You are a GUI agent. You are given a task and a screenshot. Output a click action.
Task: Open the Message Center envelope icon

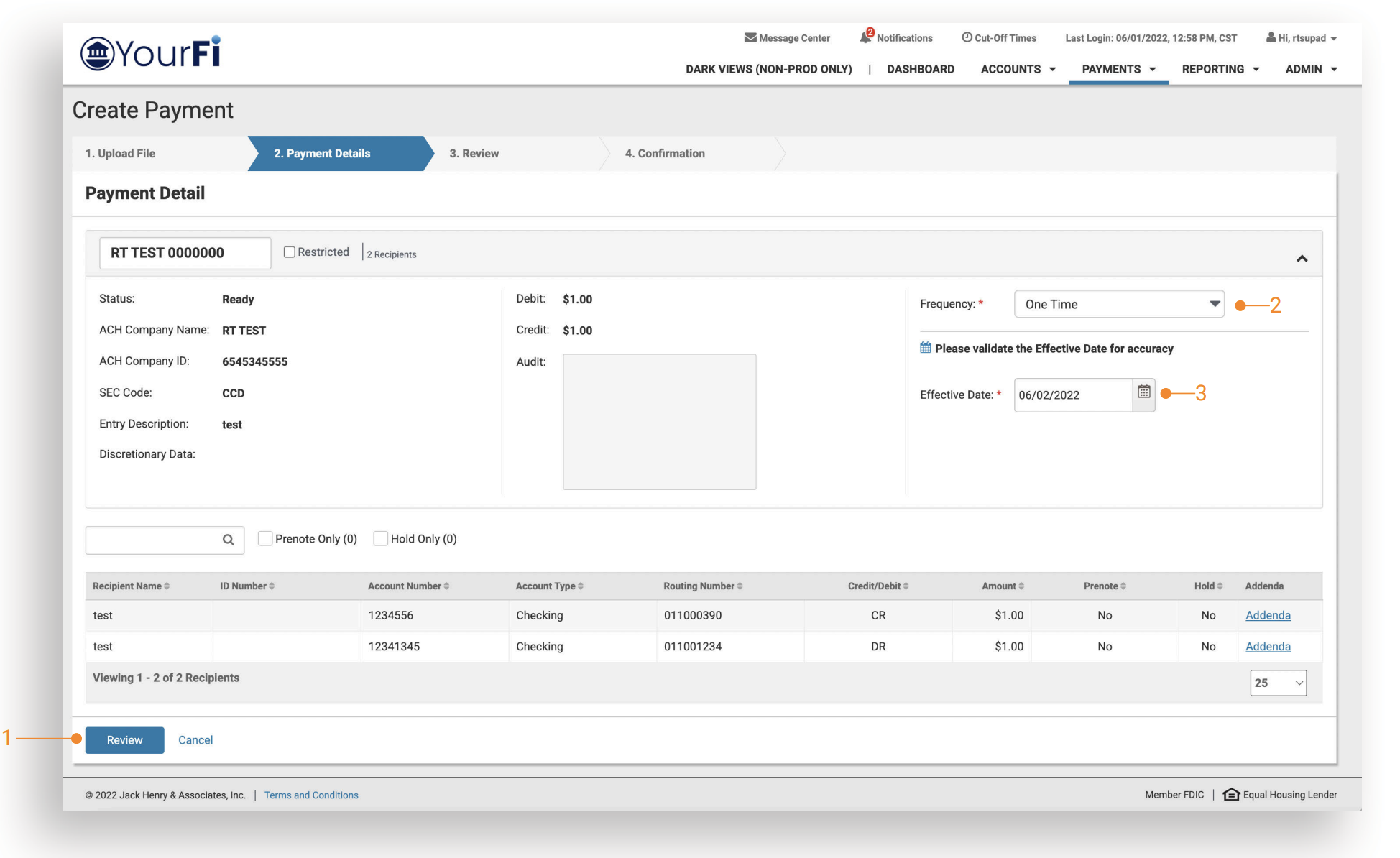(x=750, y=37)
